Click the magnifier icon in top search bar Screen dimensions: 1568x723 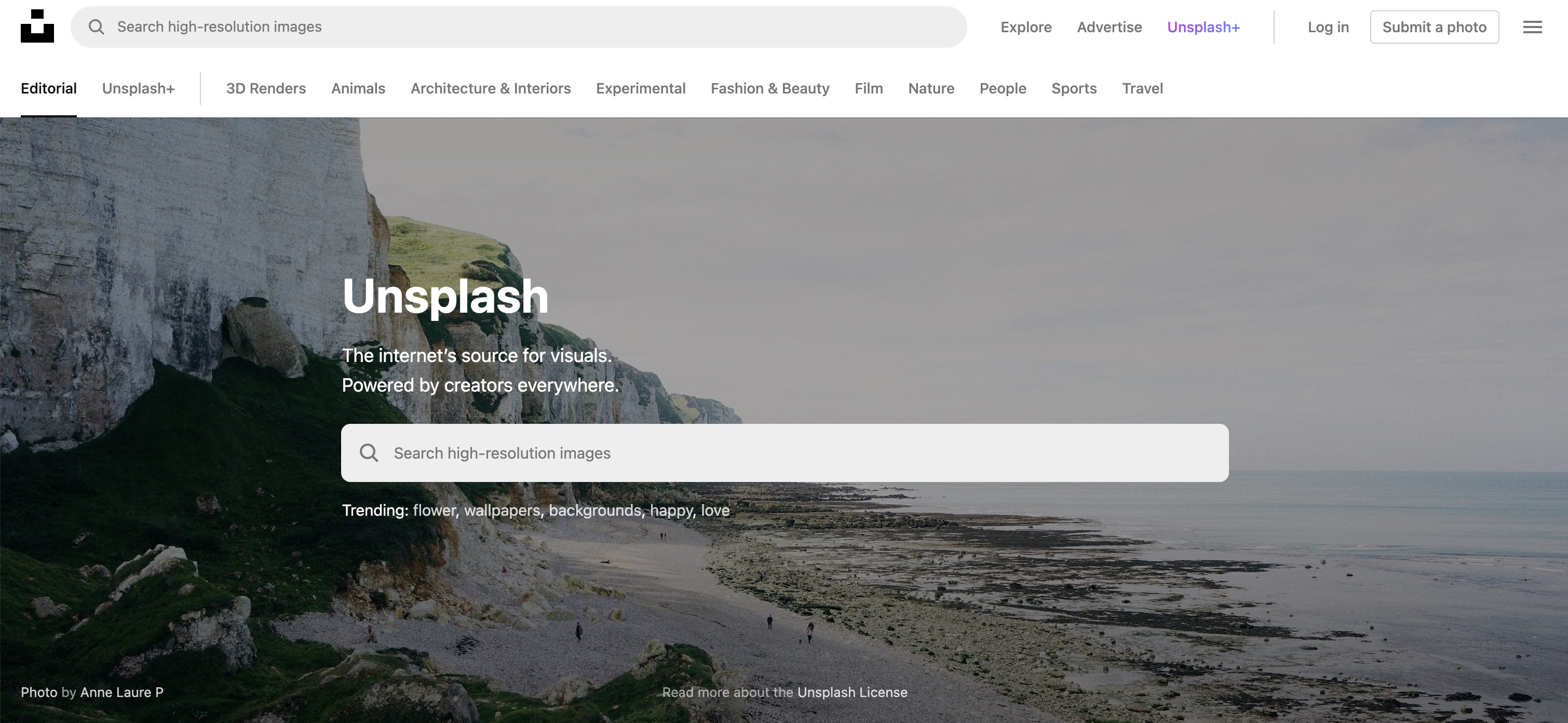[96, 27]
